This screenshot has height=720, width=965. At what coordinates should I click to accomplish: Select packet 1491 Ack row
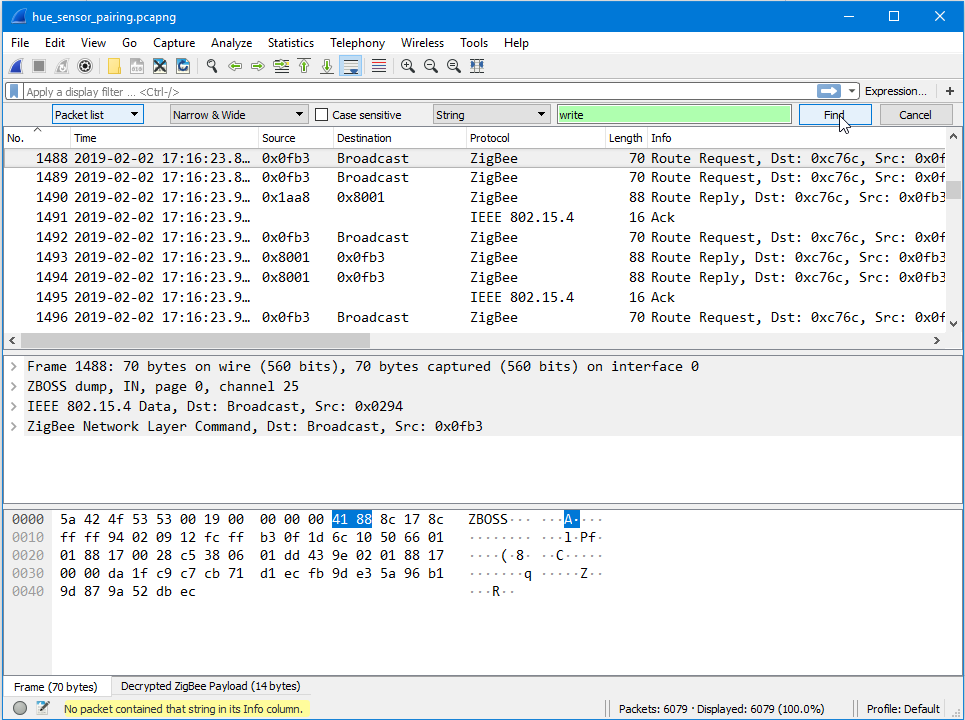[475, 217]
